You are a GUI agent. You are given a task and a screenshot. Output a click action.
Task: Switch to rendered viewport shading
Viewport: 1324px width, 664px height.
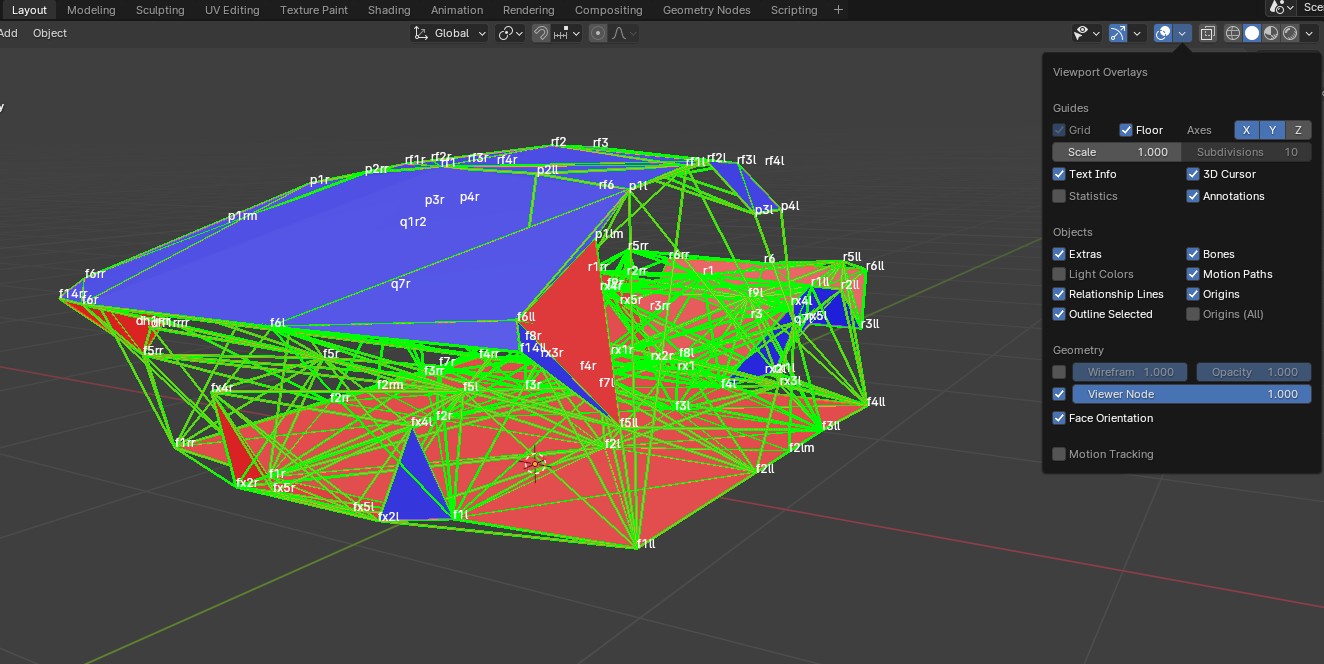pos(1290,33)
